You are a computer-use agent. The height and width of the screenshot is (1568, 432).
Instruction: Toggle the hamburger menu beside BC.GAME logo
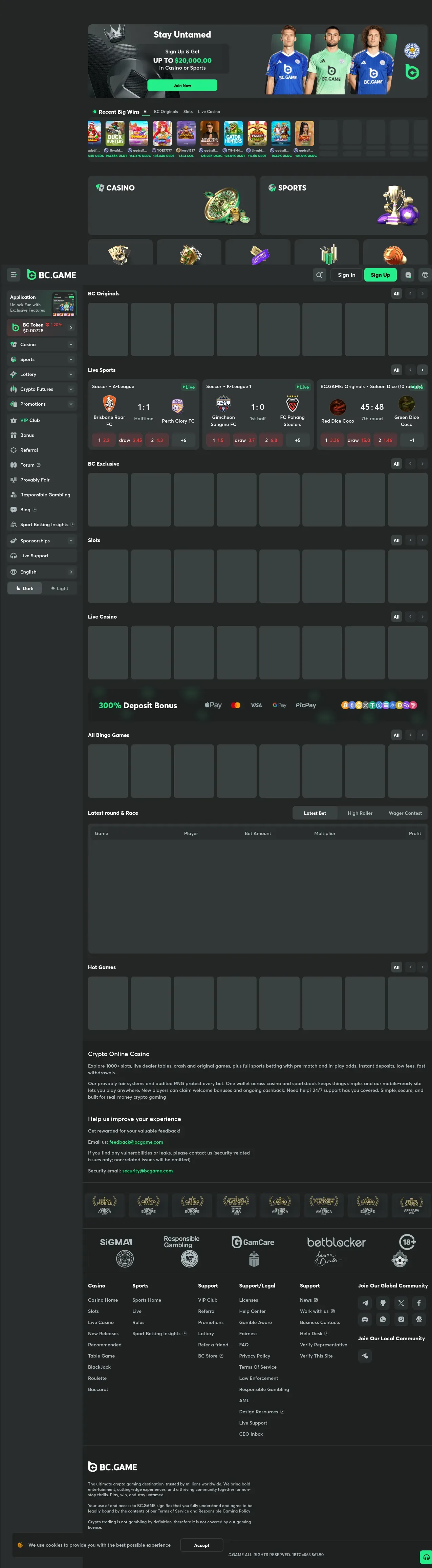coord(14,274)
